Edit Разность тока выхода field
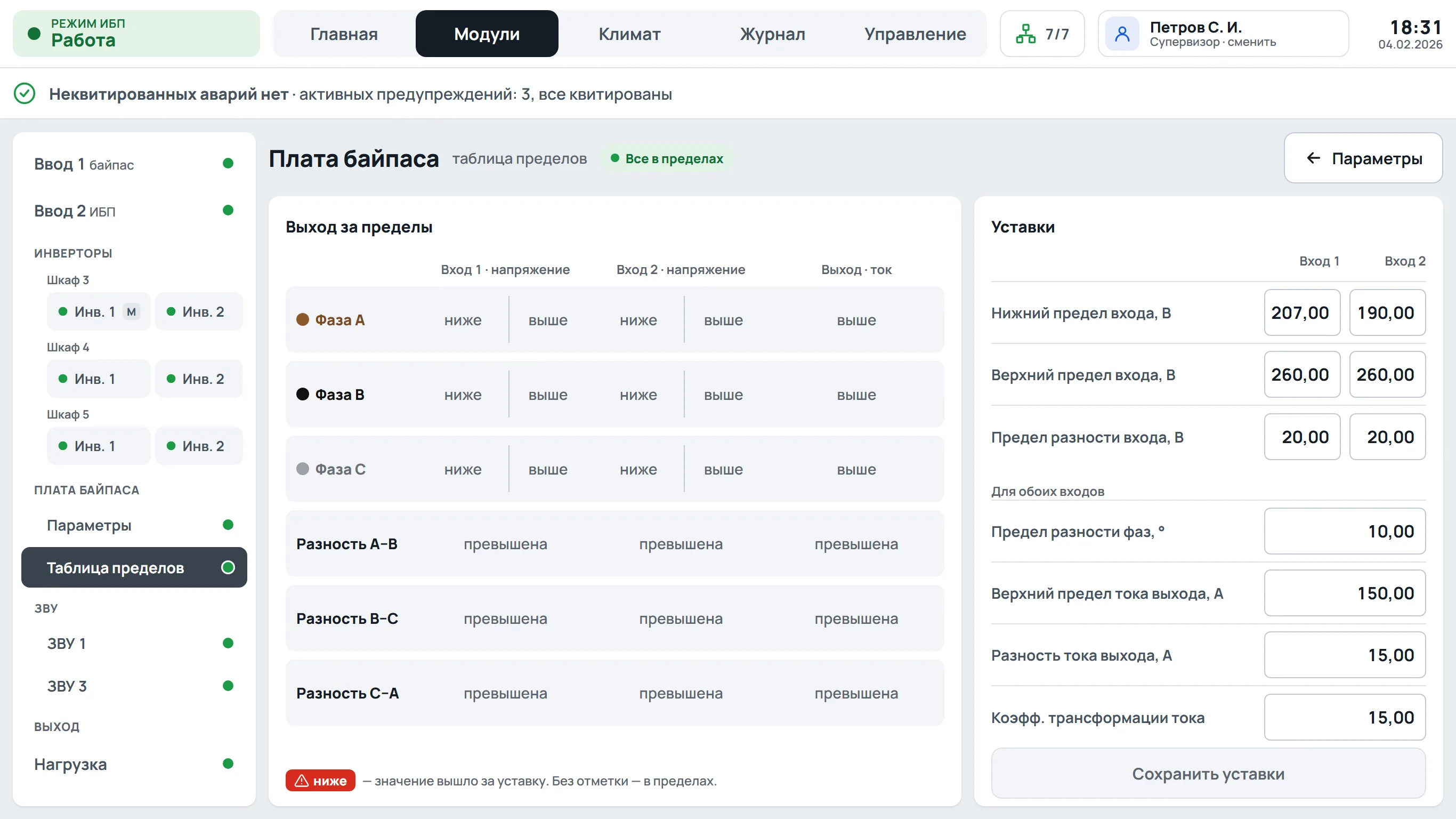The height and width of the screenshot is (819, 1456). point(1345,655)
